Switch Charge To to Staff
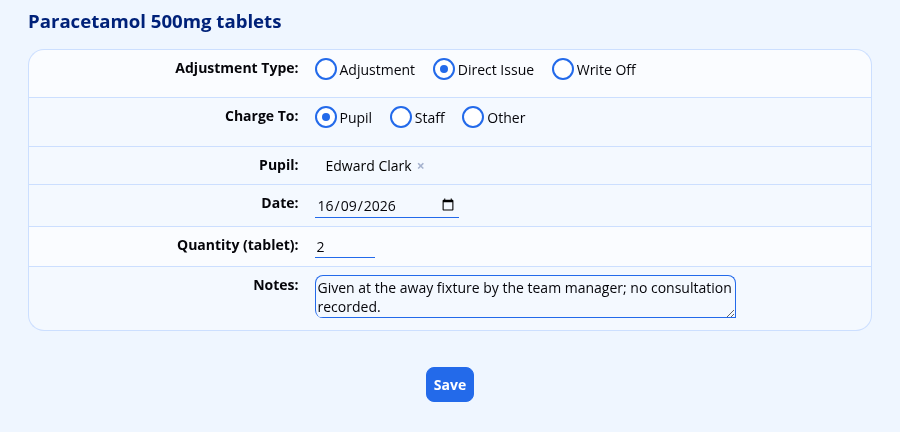 click(401, 118)
